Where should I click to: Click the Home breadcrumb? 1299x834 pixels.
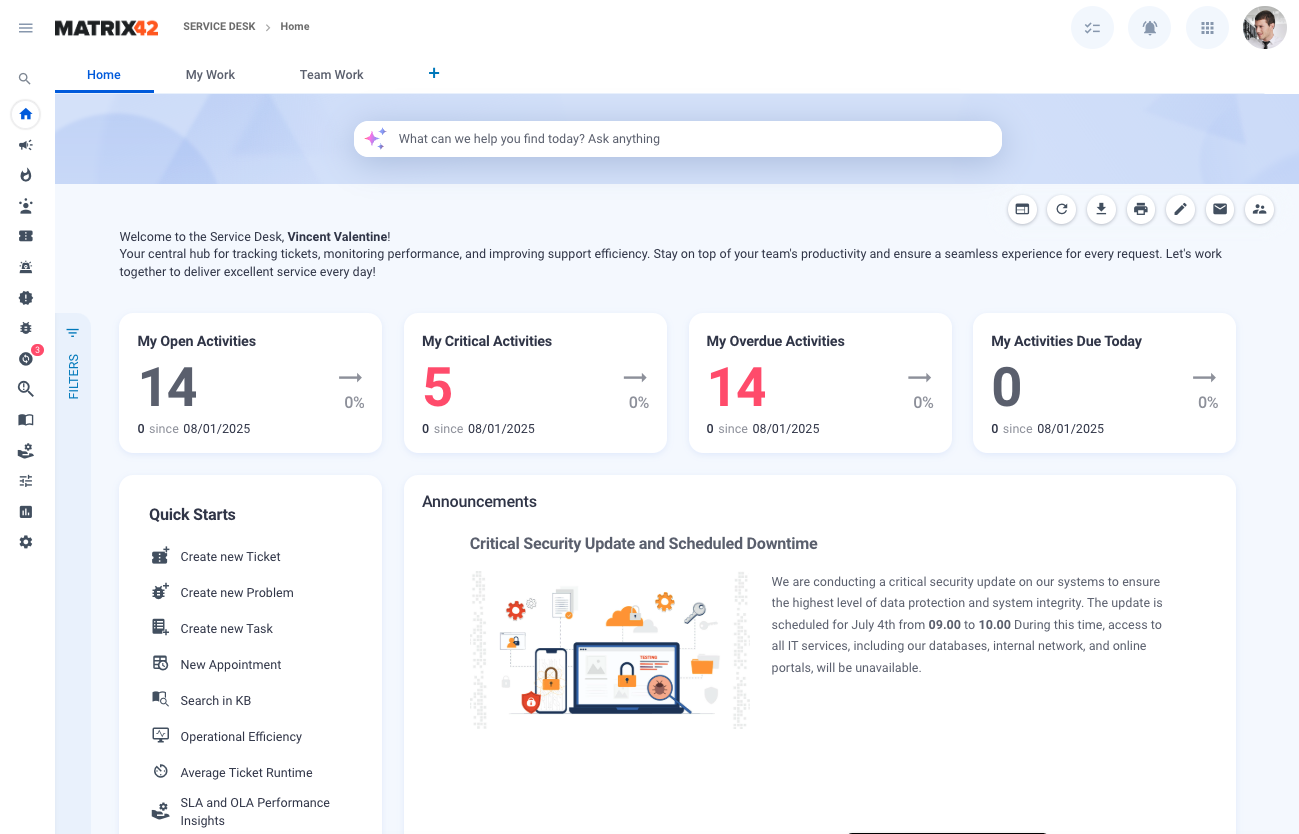(x=295, y=27)
